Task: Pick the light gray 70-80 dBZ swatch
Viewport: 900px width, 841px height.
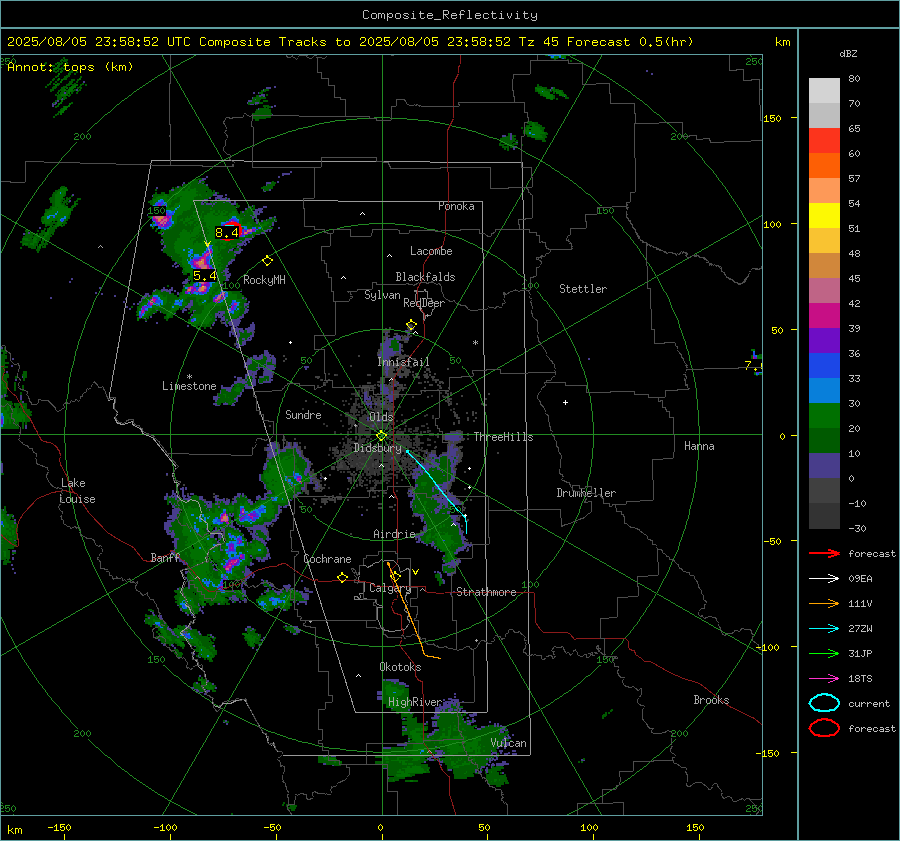Action: (824, 91)
